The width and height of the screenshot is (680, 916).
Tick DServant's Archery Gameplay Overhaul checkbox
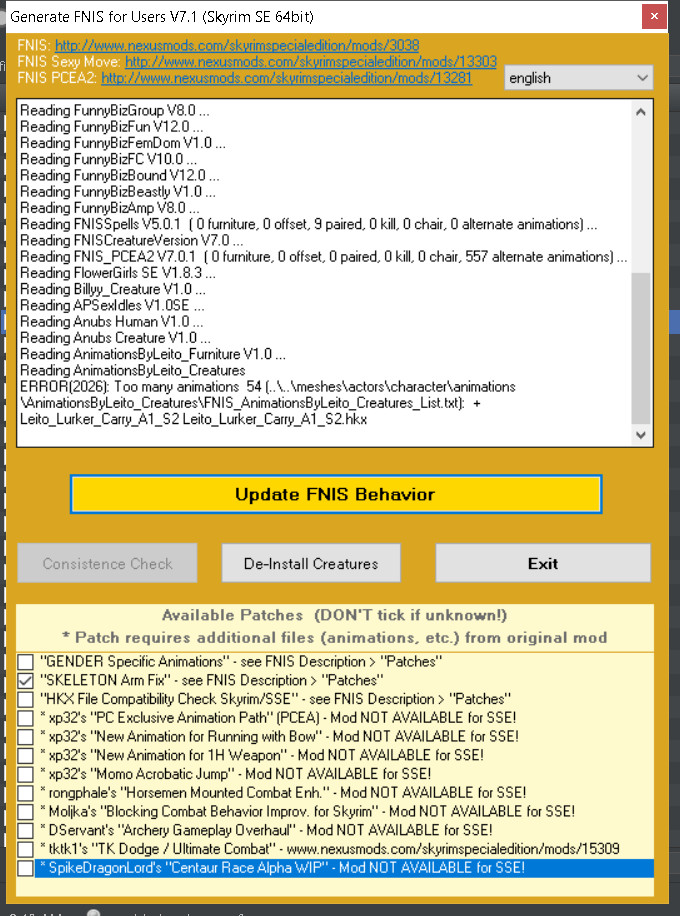click(26, 830)
